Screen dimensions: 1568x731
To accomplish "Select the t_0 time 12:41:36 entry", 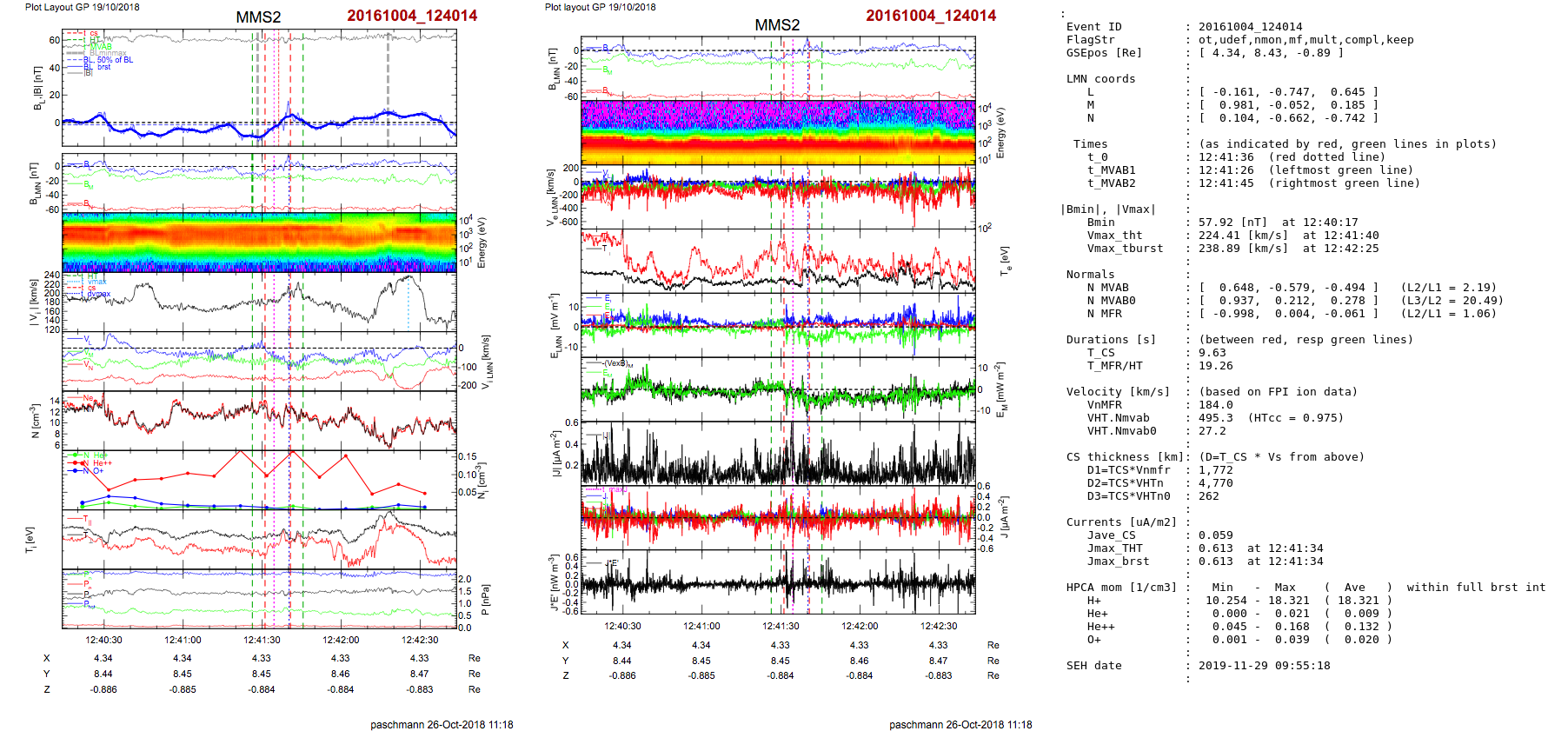I will click(1226, 157).
